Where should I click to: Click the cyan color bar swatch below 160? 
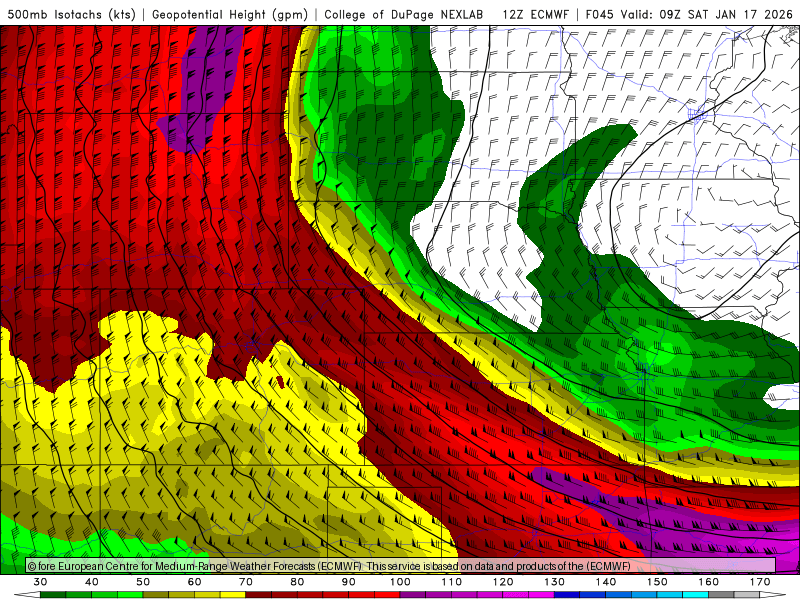click(696, 595)
